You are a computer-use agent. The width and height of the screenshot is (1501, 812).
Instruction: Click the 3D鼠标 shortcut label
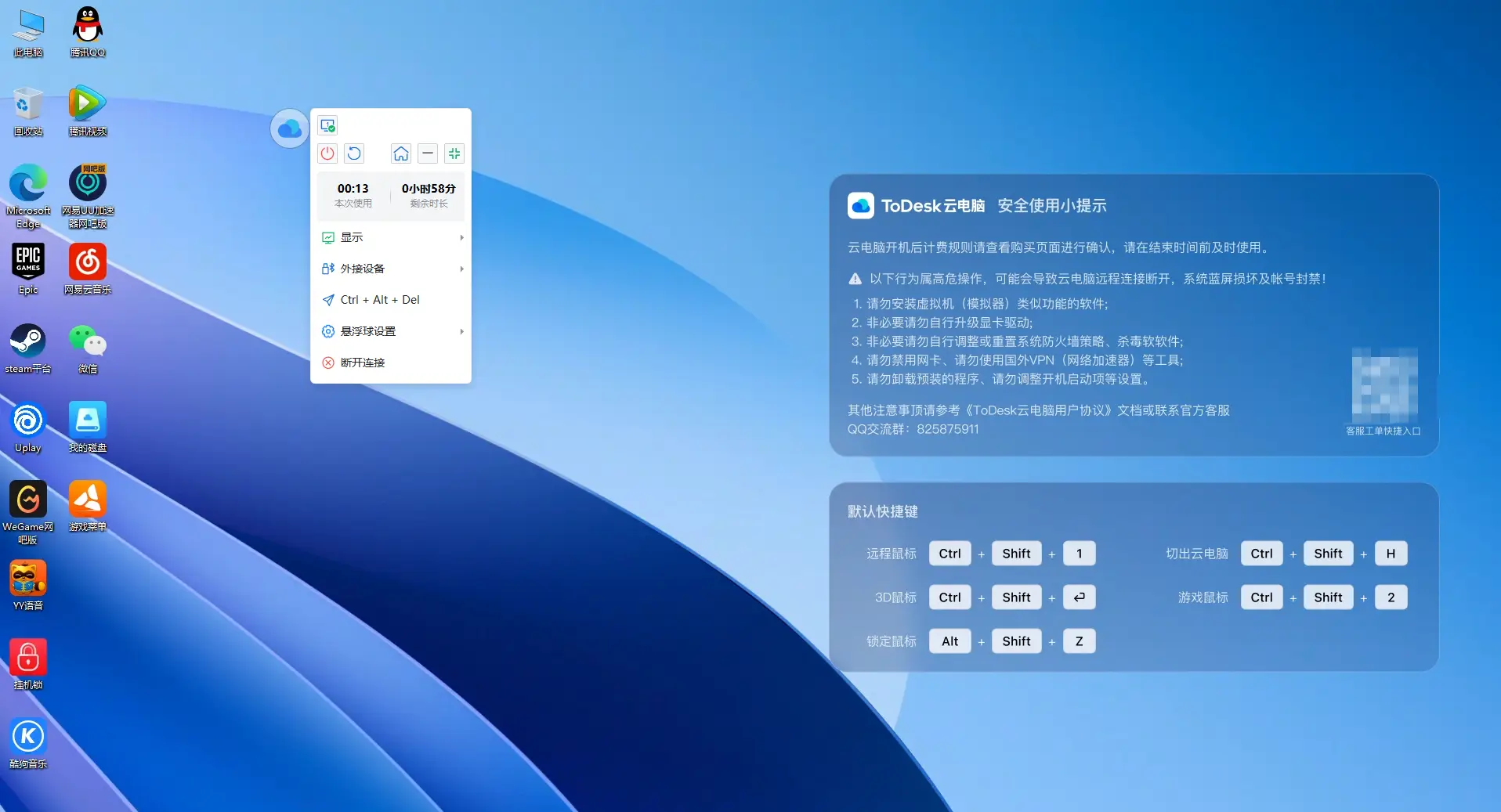pyautogui.click(x=895, y=597)
